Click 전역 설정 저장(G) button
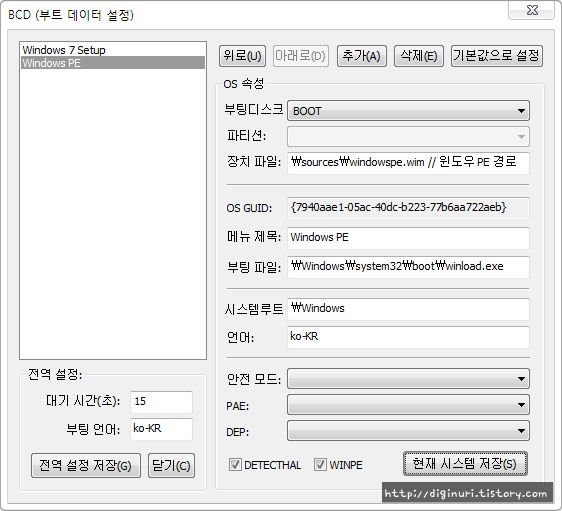This screenshot has height=511, width=562. coord(86,465)
